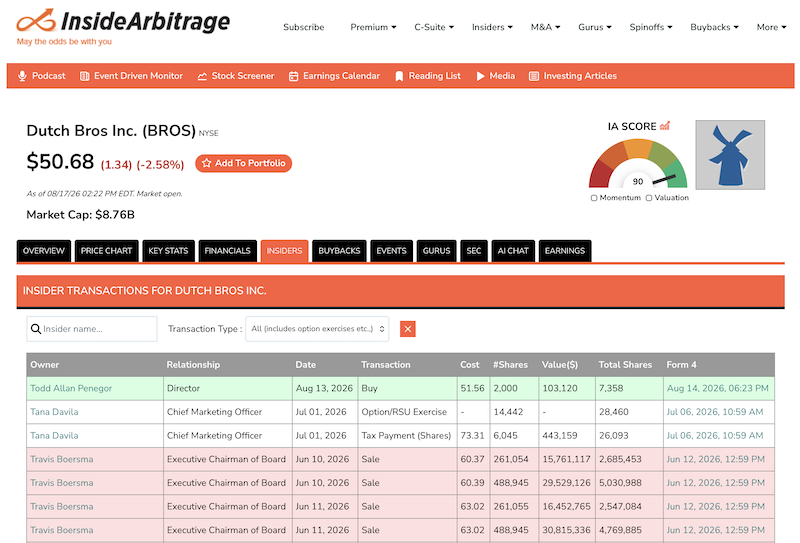
Task: Open the SEC tab
Action: coord(473,251)
